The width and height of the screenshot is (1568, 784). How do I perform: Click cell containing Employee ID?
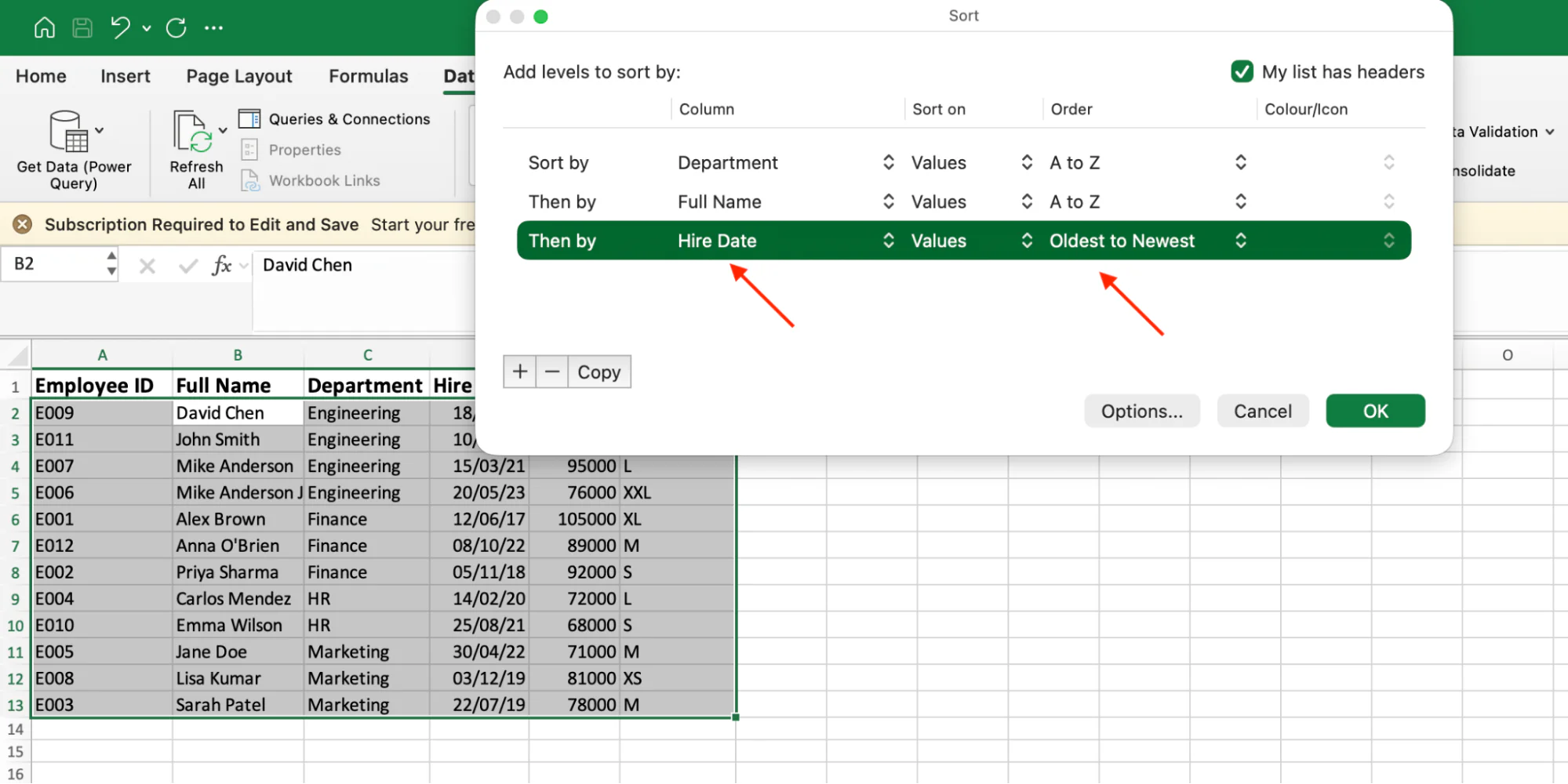tap(102, 386)
